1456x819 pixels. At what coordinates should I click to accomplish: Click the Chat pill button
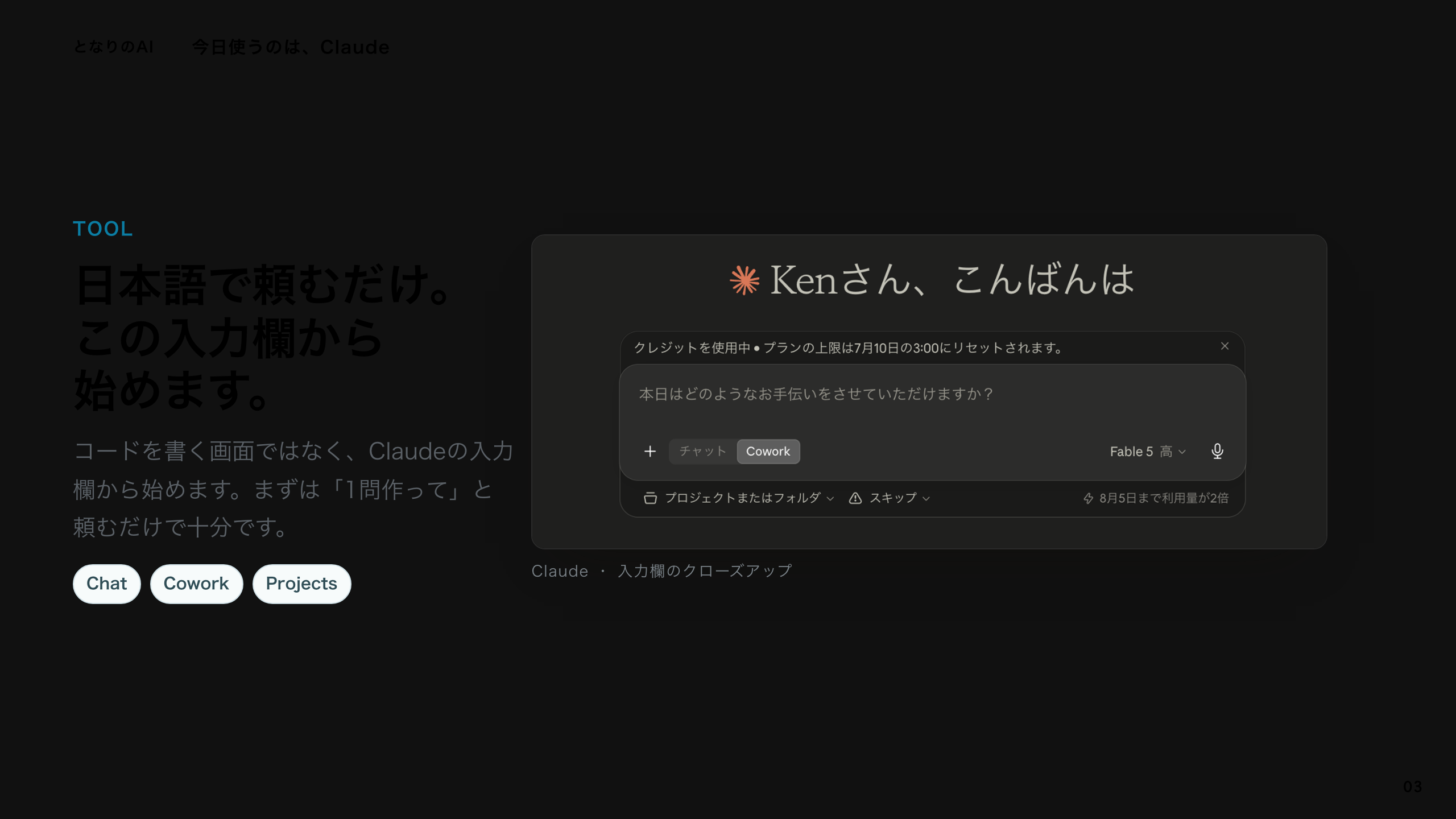coord(107,584)
